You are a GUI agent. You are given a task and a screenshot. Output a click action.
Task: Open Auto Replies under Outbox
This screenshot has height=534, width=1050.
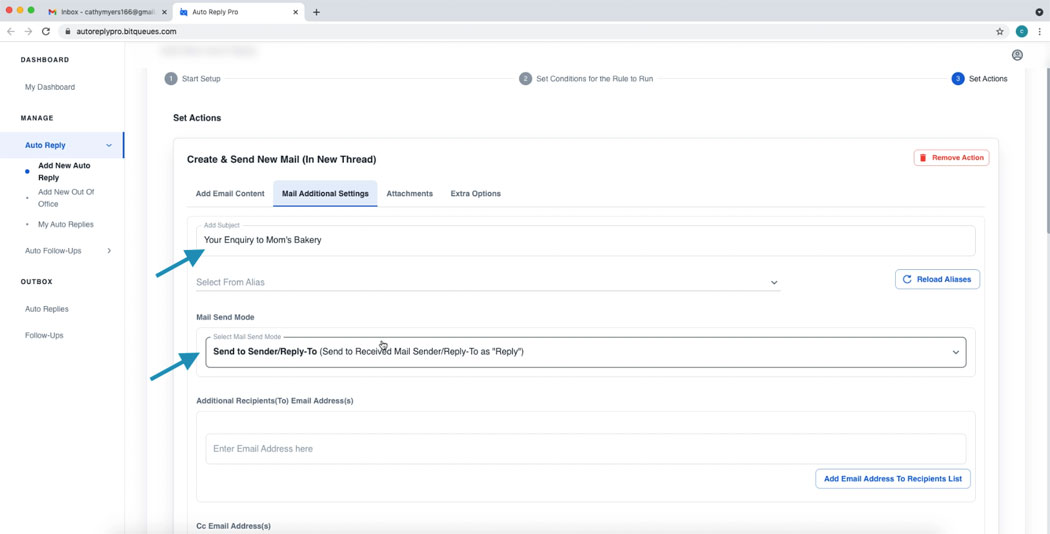pos(47,309)
